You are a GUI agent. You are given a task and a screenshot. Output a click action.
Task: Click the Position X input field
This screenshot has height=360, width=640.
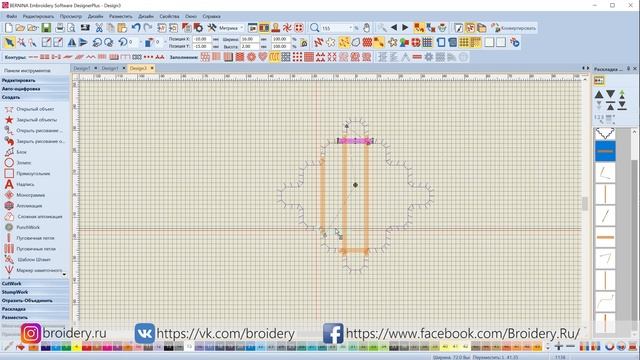[x=202, y=39]
